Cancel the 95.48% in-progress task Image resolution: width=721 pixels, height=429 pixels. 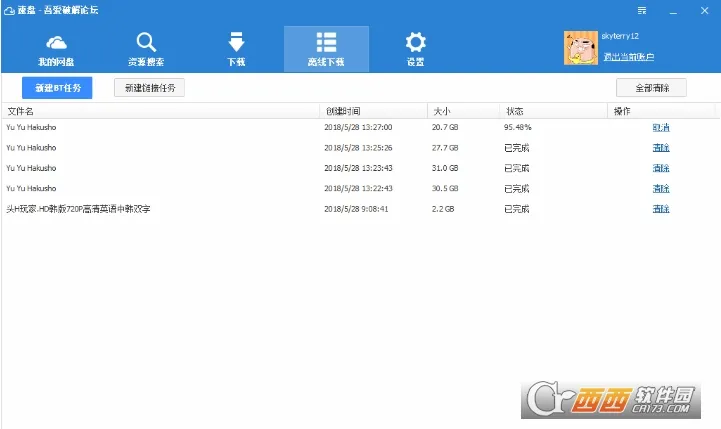tap(661, 128)
